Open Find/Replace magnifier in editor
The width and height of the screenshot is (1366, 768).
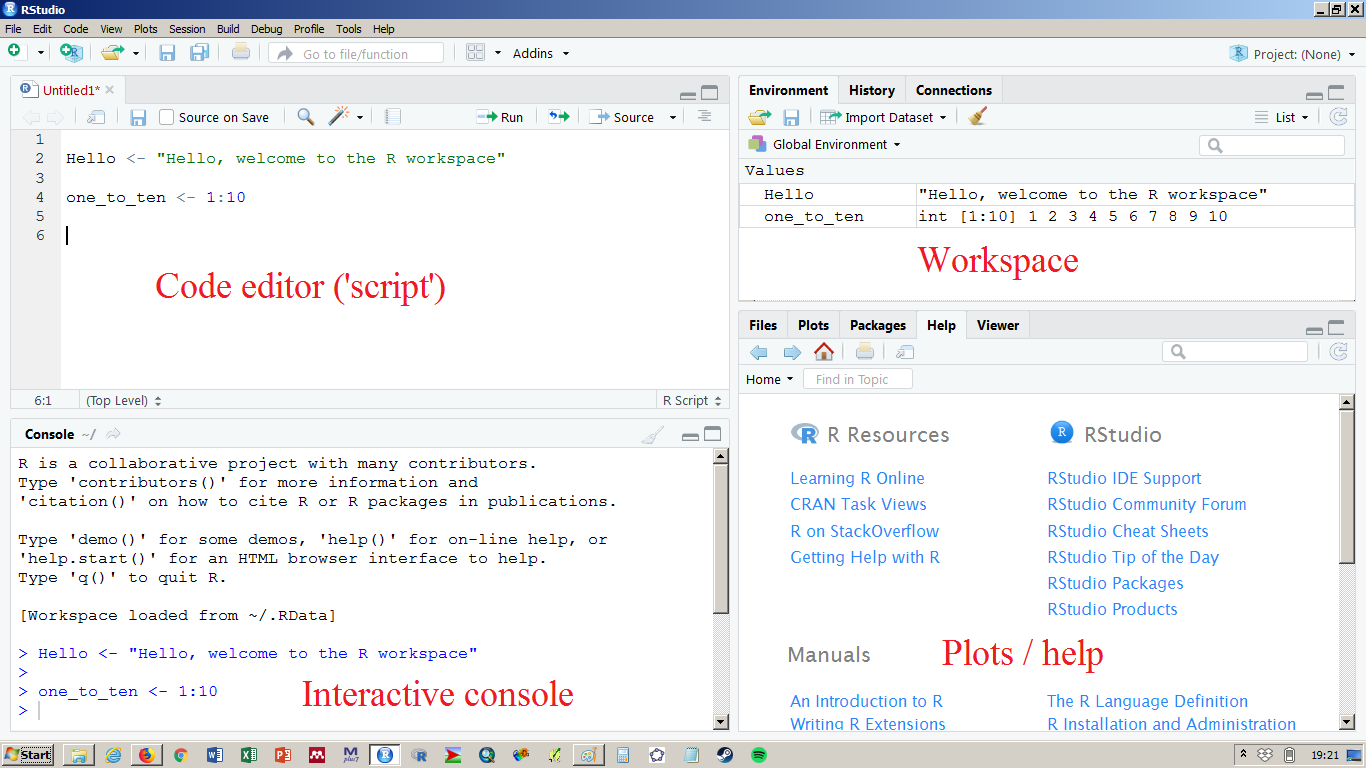pyautogui.click(x=306, y=117)
